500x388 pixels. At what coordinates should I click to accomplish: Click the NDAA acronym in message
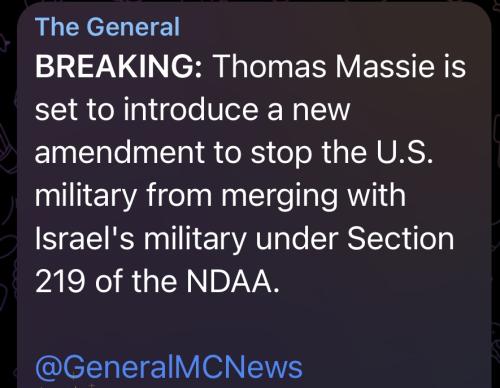pos(232,282)
